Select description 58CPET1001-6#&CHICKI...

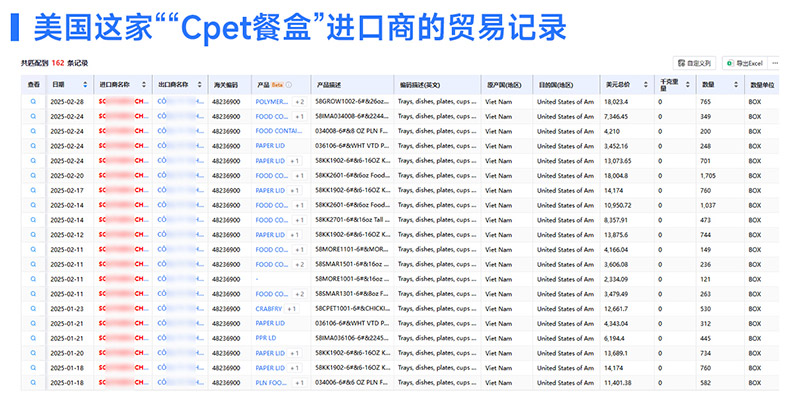coord(353,309)
